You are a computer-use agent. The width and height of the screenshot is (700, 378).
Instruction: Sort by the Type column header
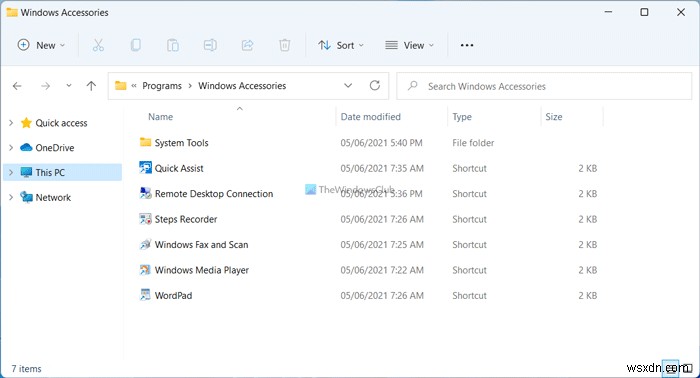point(462,117)
